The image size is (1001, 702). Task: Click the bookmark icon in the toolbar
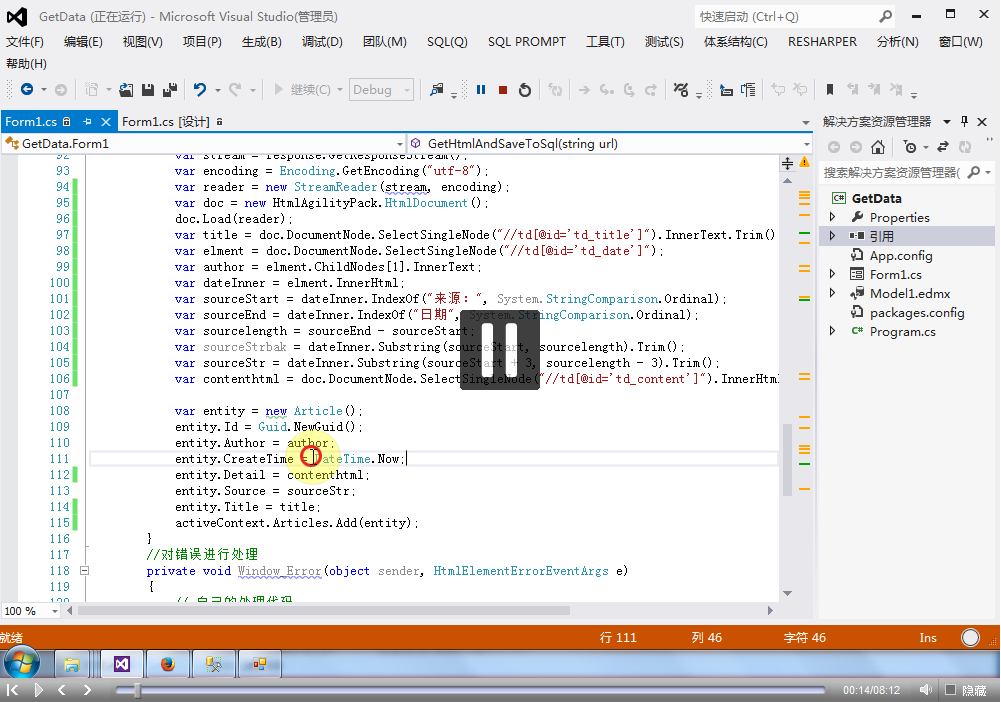click(x=829, y=90)
